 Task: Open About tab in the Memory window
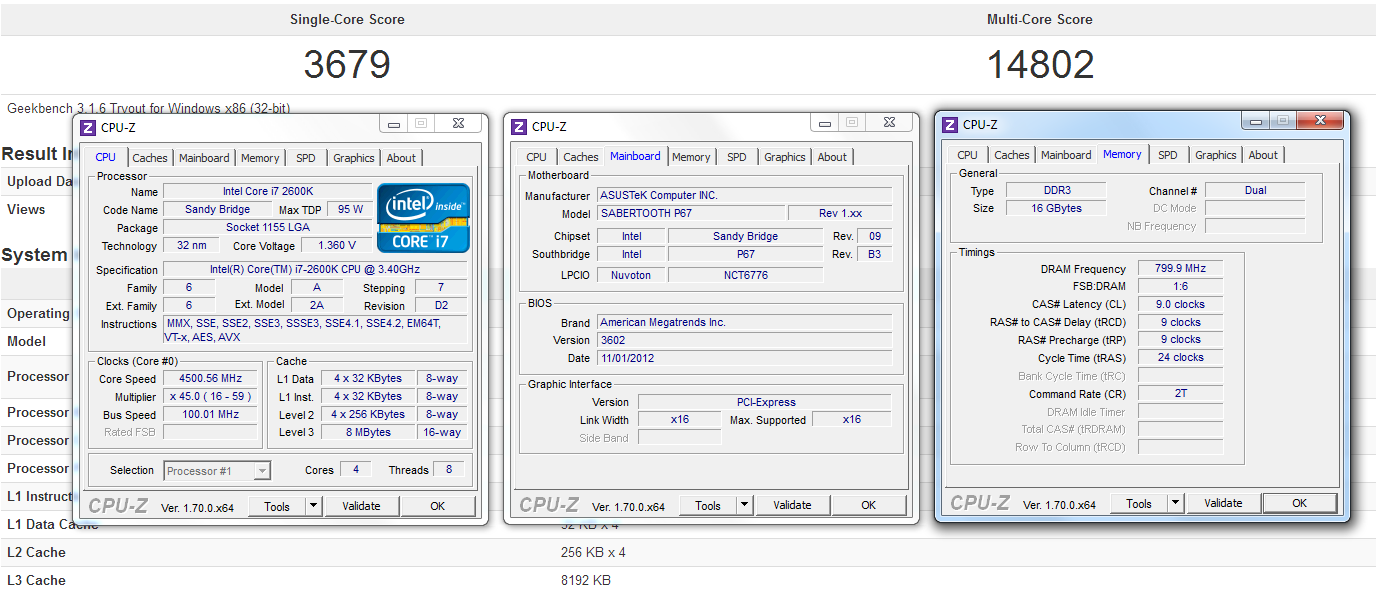pos(1263,155)
